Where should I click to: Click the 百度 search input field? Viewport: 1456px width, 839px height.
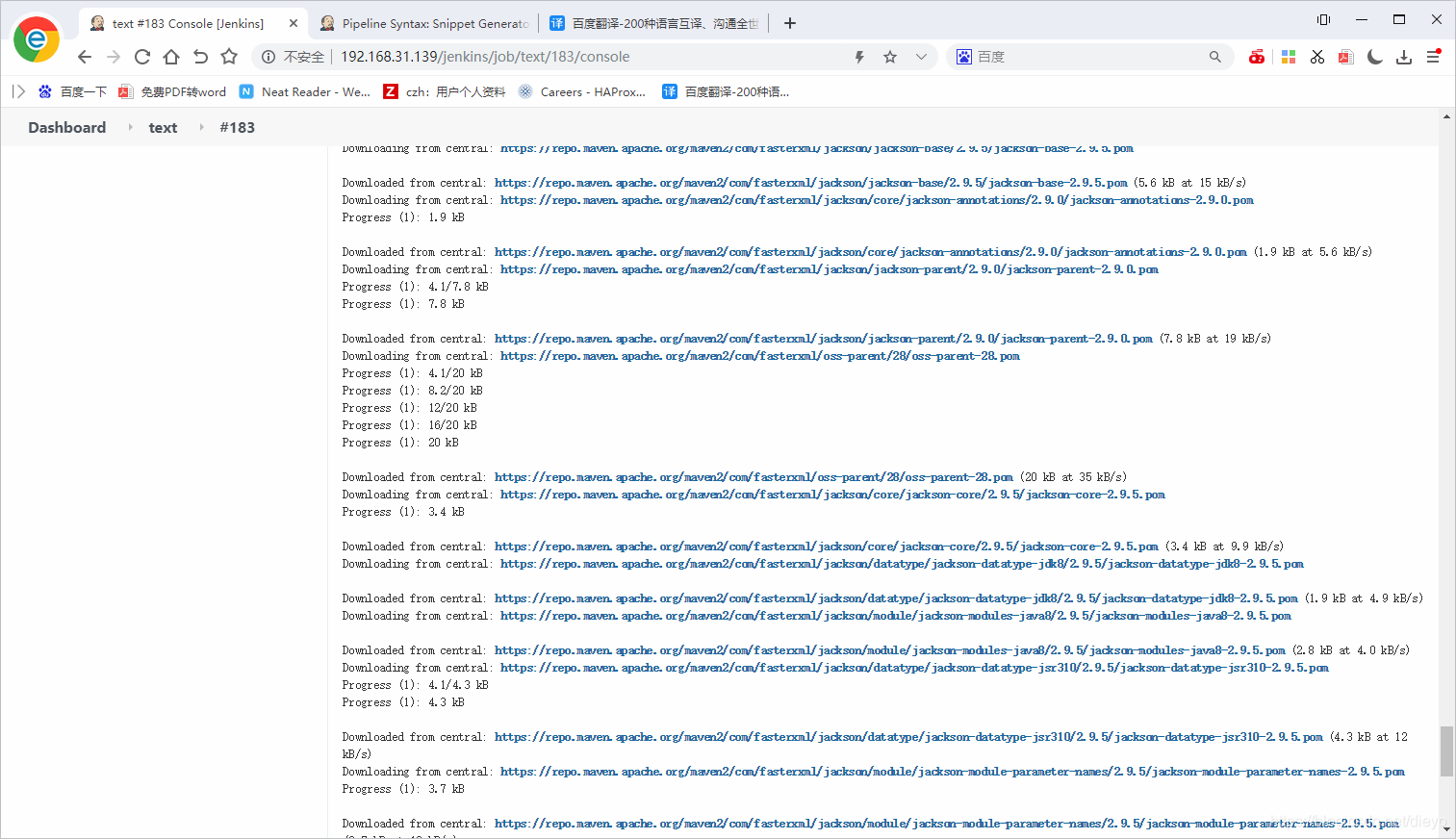(1087, 57)
